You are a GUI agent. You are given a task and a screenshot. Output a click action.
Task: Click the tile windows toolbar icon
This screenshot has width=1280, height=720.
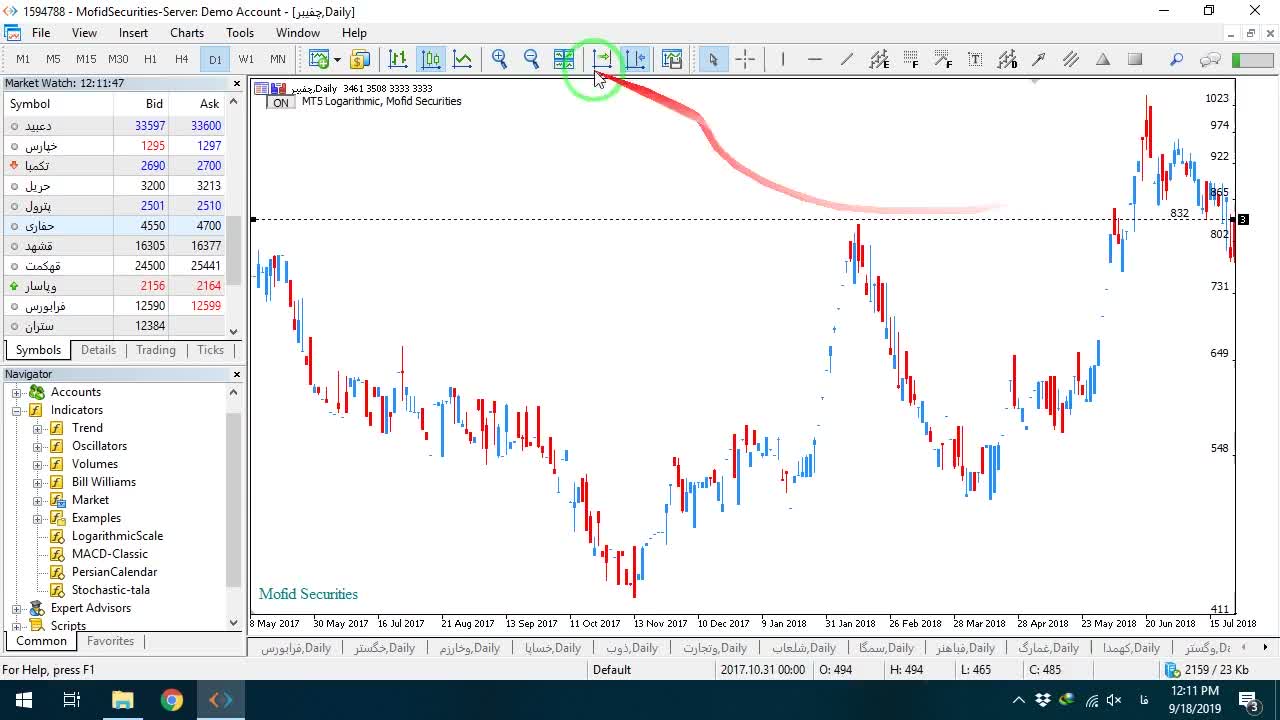click(x=564, y=59)
